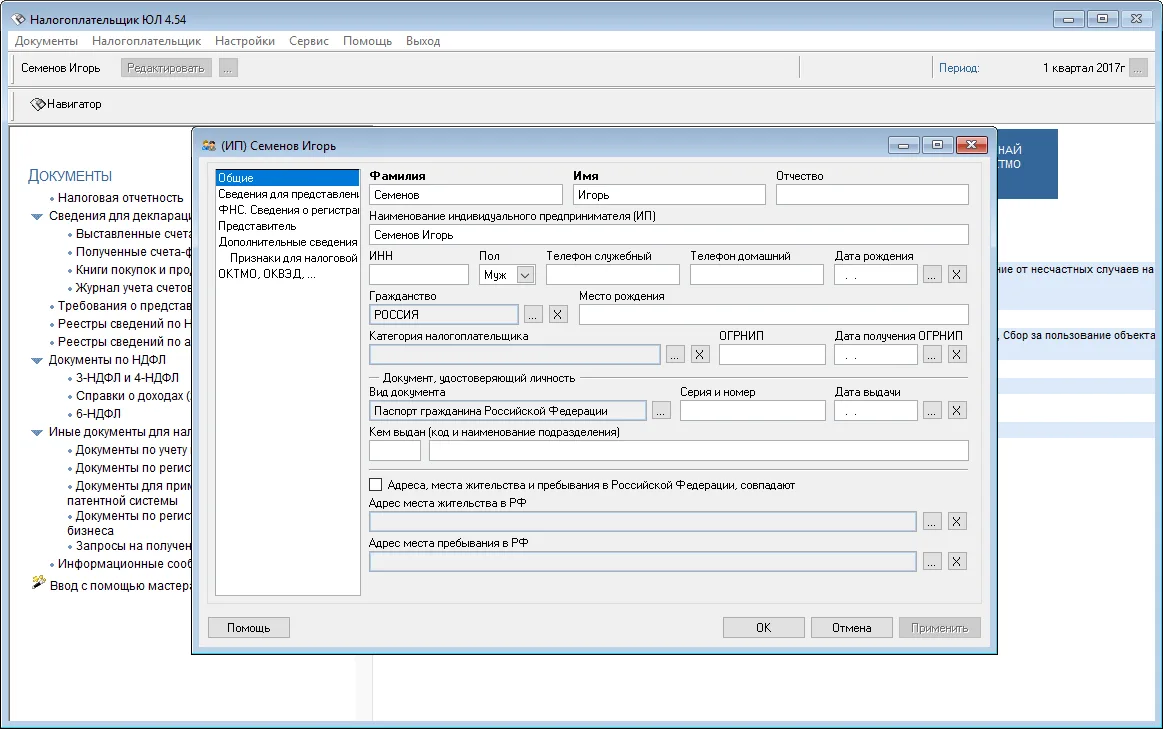Collapse Иные документы tree node
Viewport: 1163px width, 729px height.
click(x=36, y=432)
